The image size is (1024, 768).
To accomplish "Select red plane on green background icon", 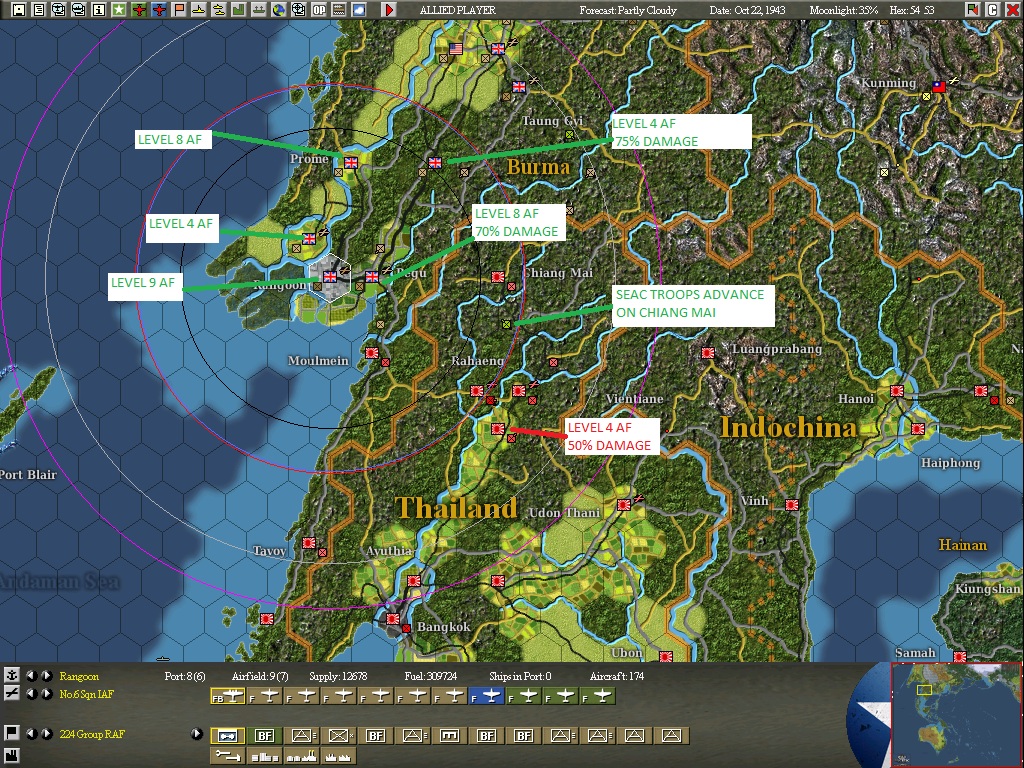I will 138,10.
